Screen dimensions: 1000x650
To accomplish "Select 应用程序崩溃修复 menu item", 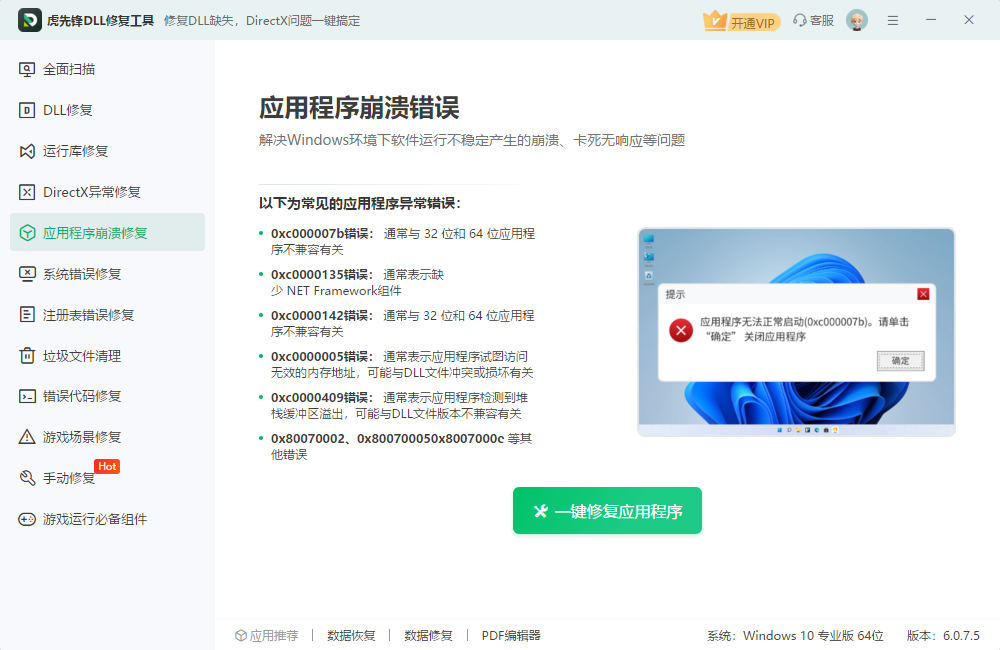I will 107,232.
